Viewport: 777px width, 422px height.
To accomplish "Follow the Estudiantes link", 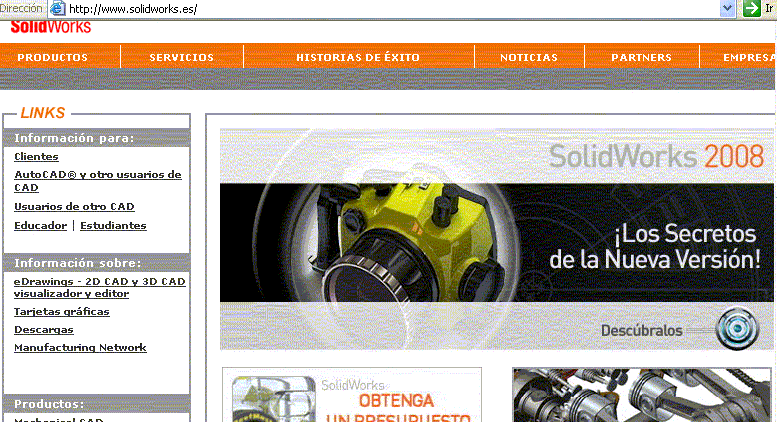I will 113,225.
